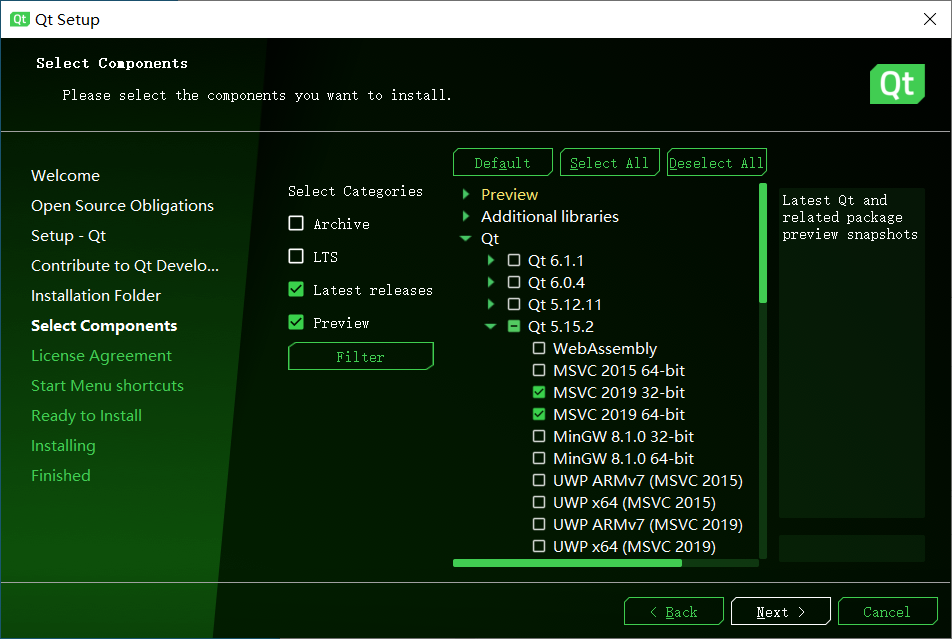Apply categories with the Filter button
Image resolution: width=952 pixels, height=639 pixels.
tap(361, 356)
